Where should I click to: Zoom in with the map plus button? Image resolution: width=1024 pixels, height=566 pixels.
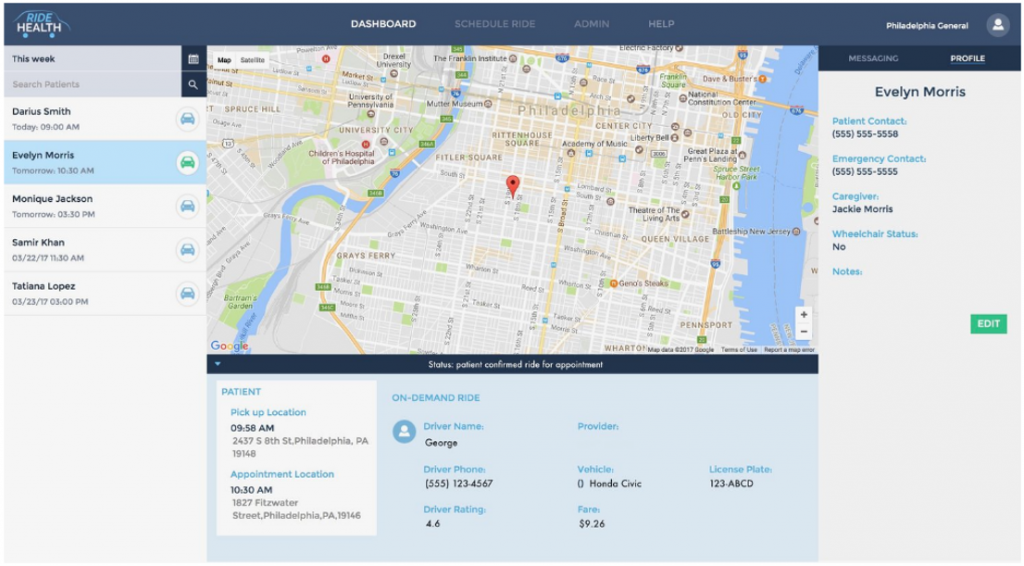[804, 315]
